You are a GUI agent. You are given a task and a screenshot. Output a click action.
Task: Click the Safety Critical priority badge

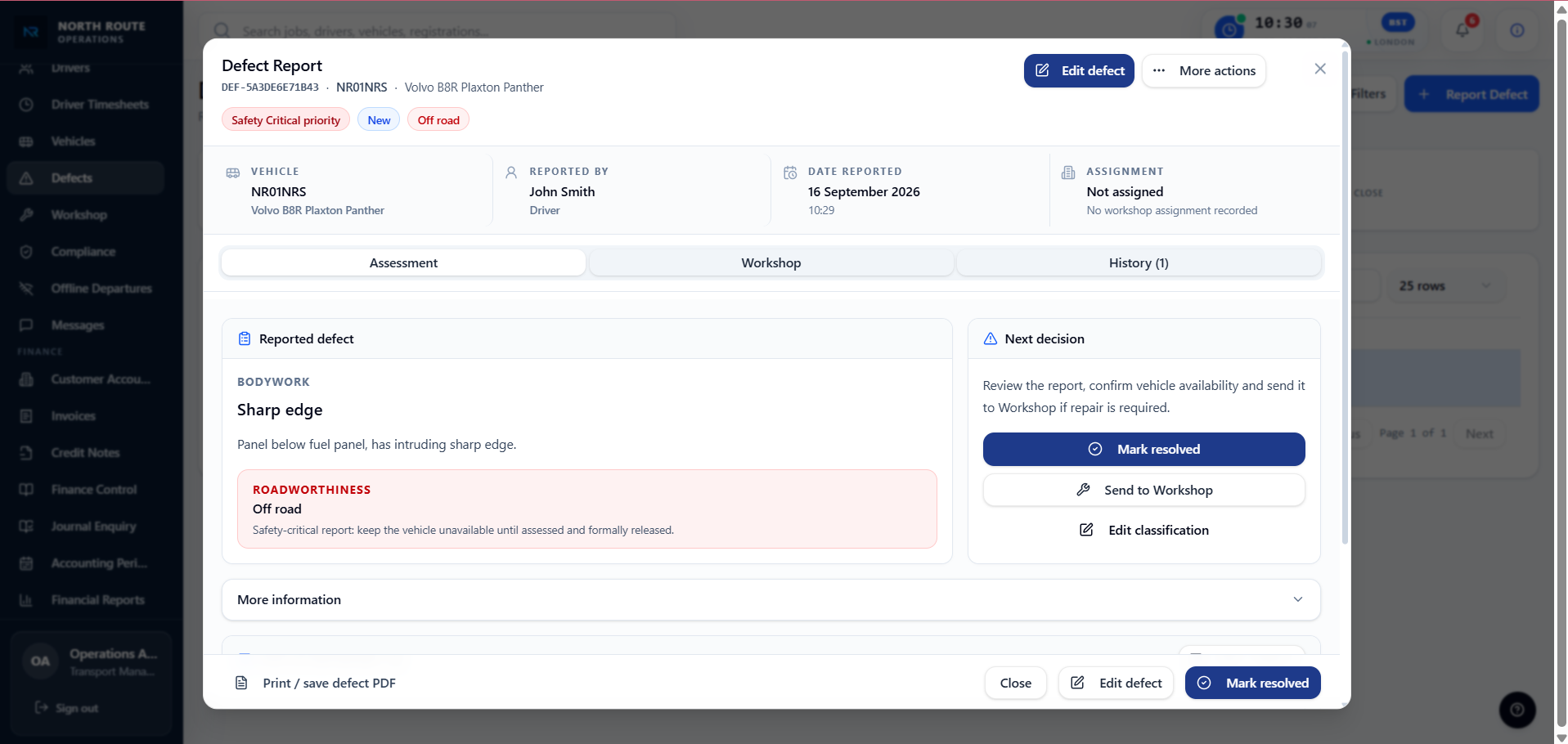(x=285, y=120)
